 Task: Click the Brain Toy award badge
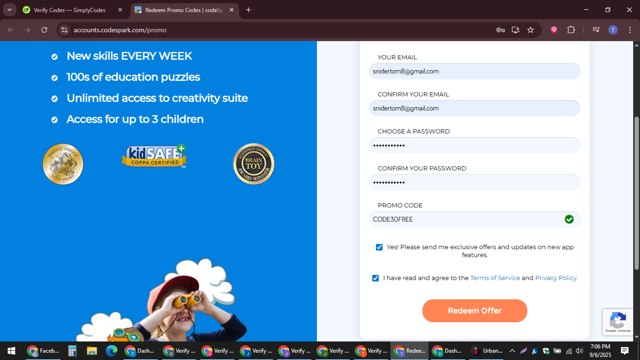pos(253,164)
